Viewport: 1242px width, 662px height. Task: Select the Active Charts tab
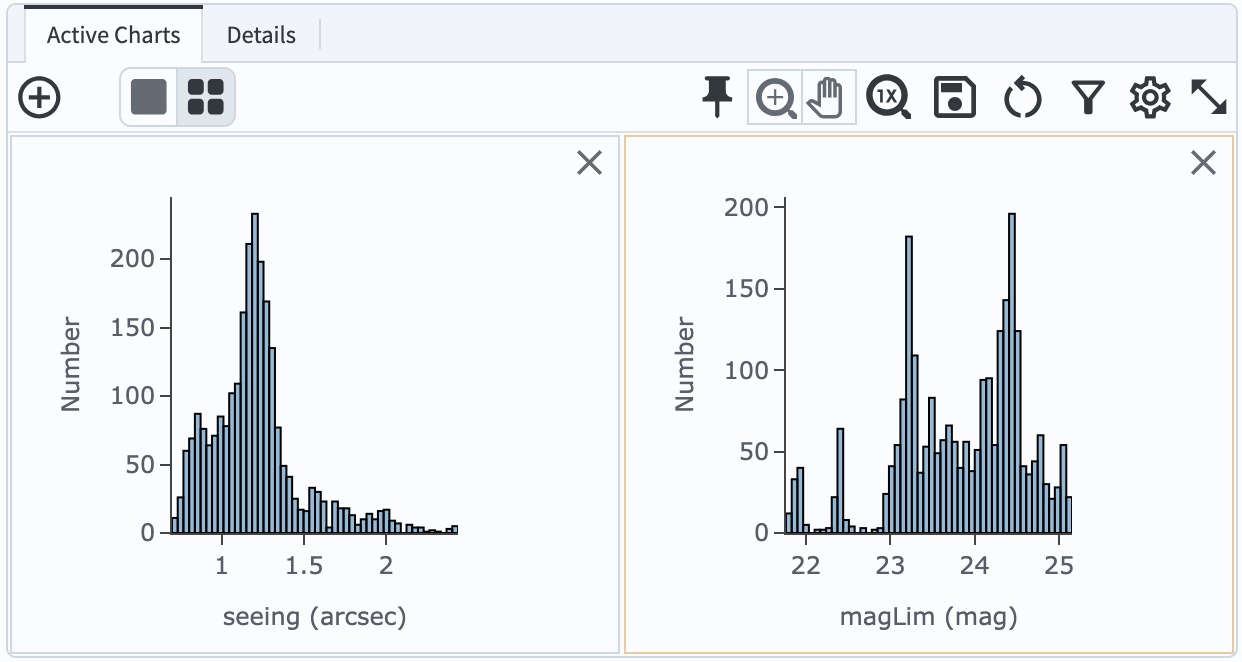[112, 34]
